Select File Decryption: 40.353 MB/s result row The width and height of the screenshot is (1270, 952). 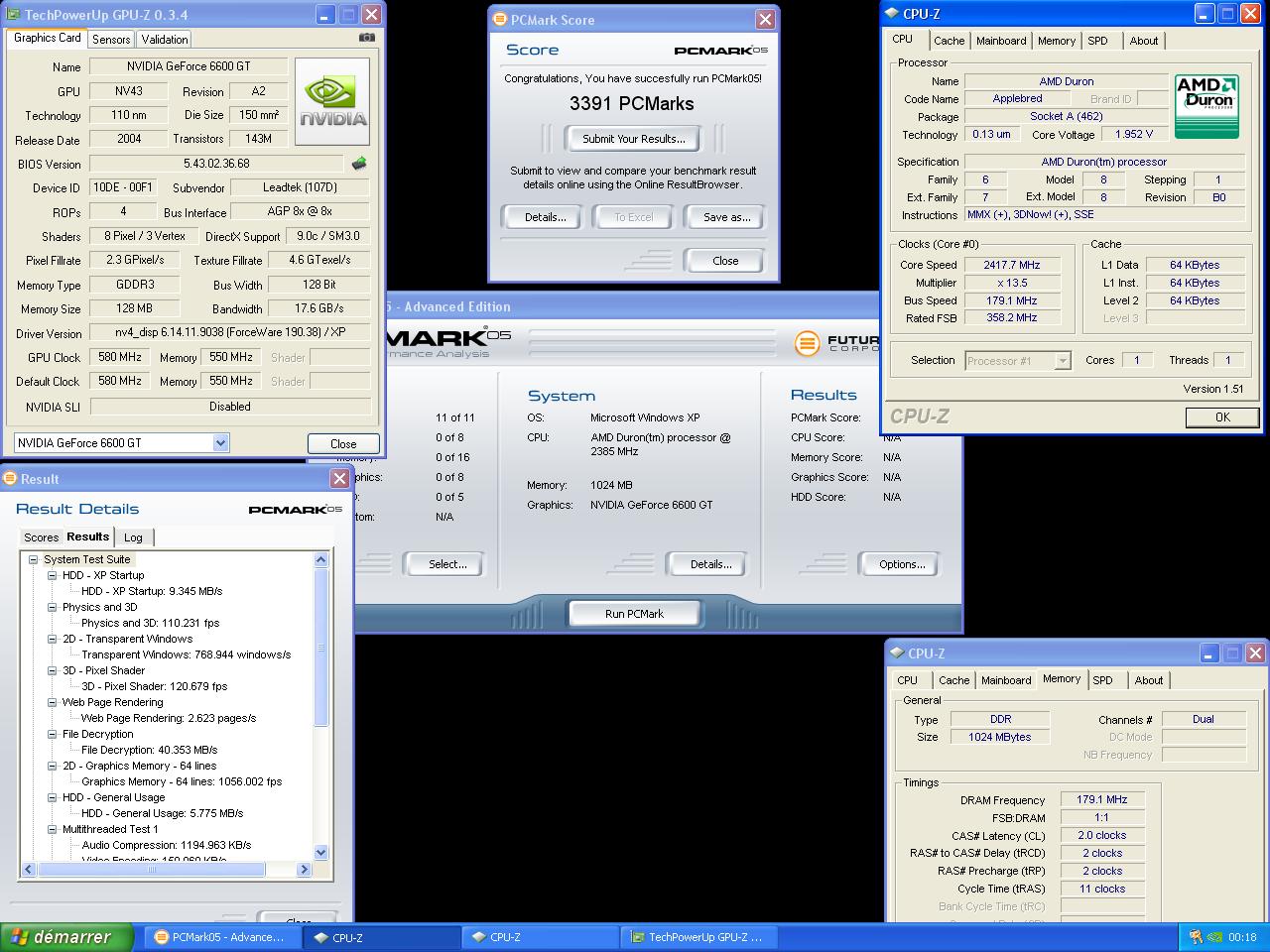[149, 750]
